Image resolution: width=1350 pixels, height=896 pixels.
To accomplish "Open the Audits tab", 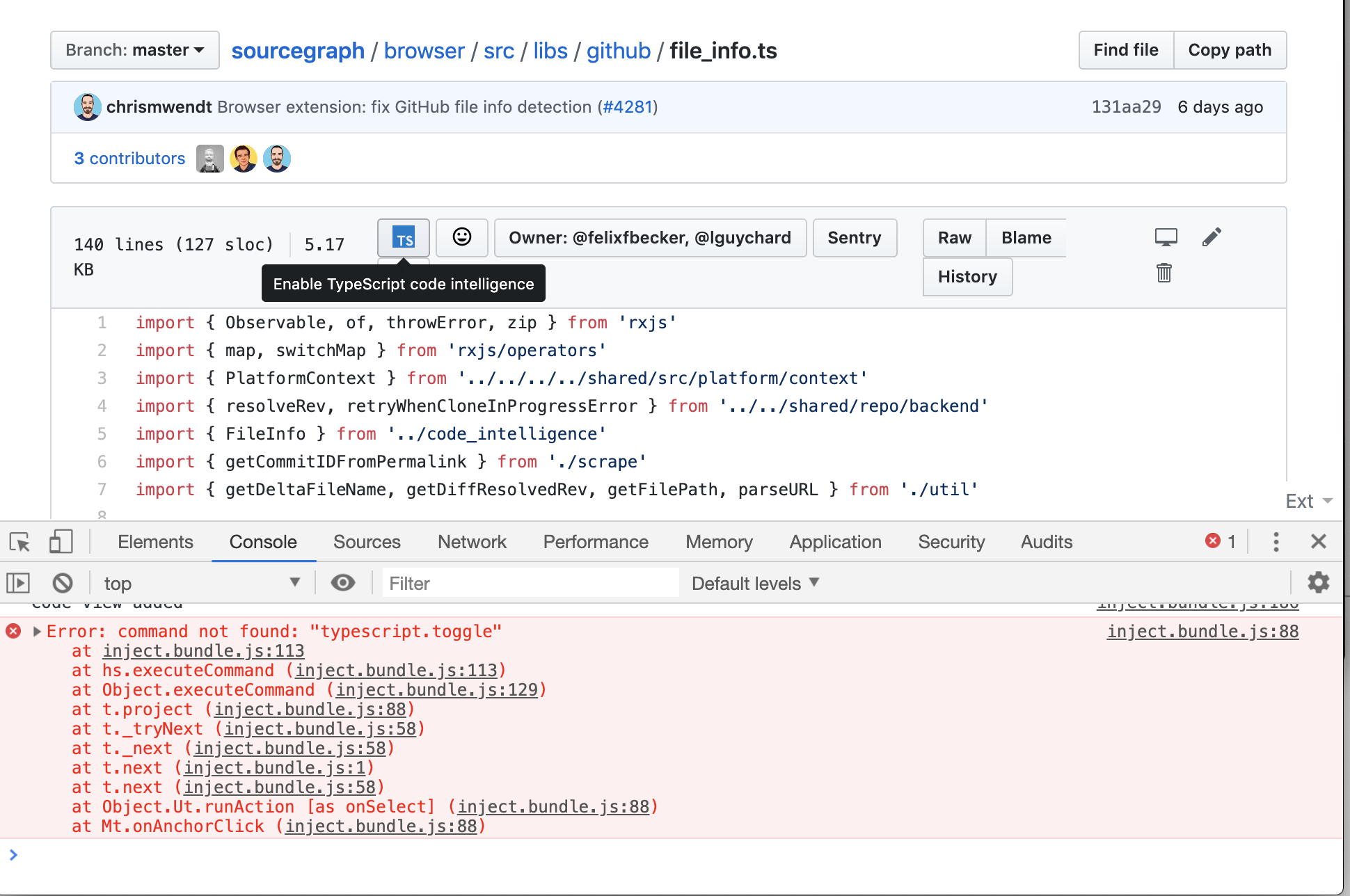I will pos(1047,542).
